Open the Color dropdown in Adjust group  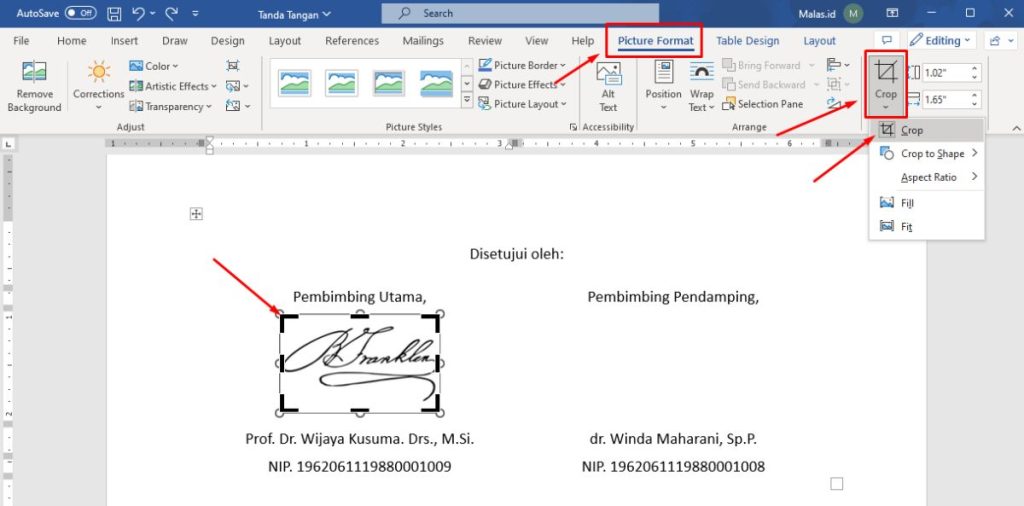(x=154, y=66)
